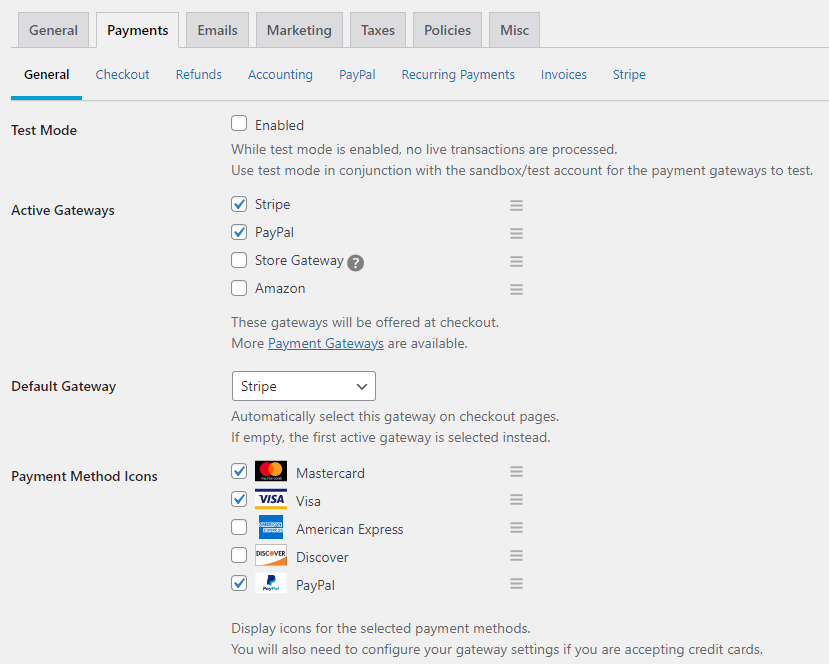Image resolution: width=829 pixels, height=664 pixels.
Task: Click the help icon next to Store Gateway
Action: (x=356, y=261)
